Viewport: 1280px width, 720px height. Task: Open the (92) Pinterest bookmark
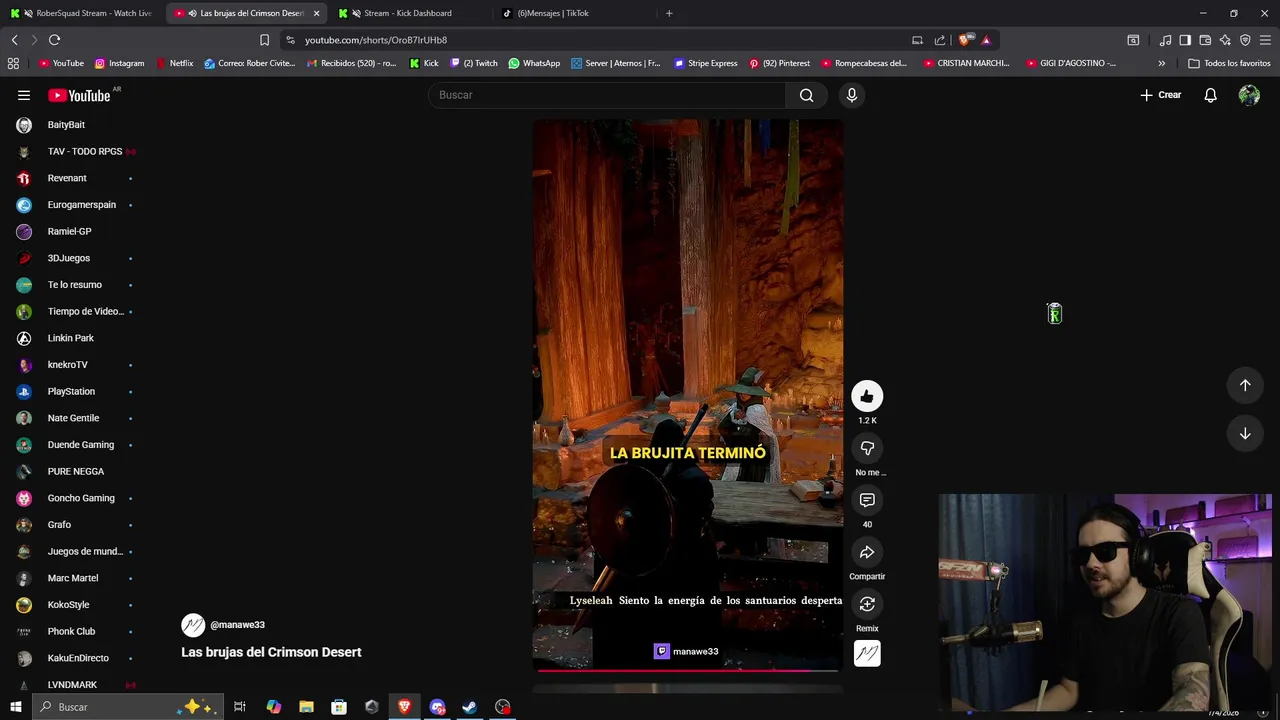tap(780, 63)
